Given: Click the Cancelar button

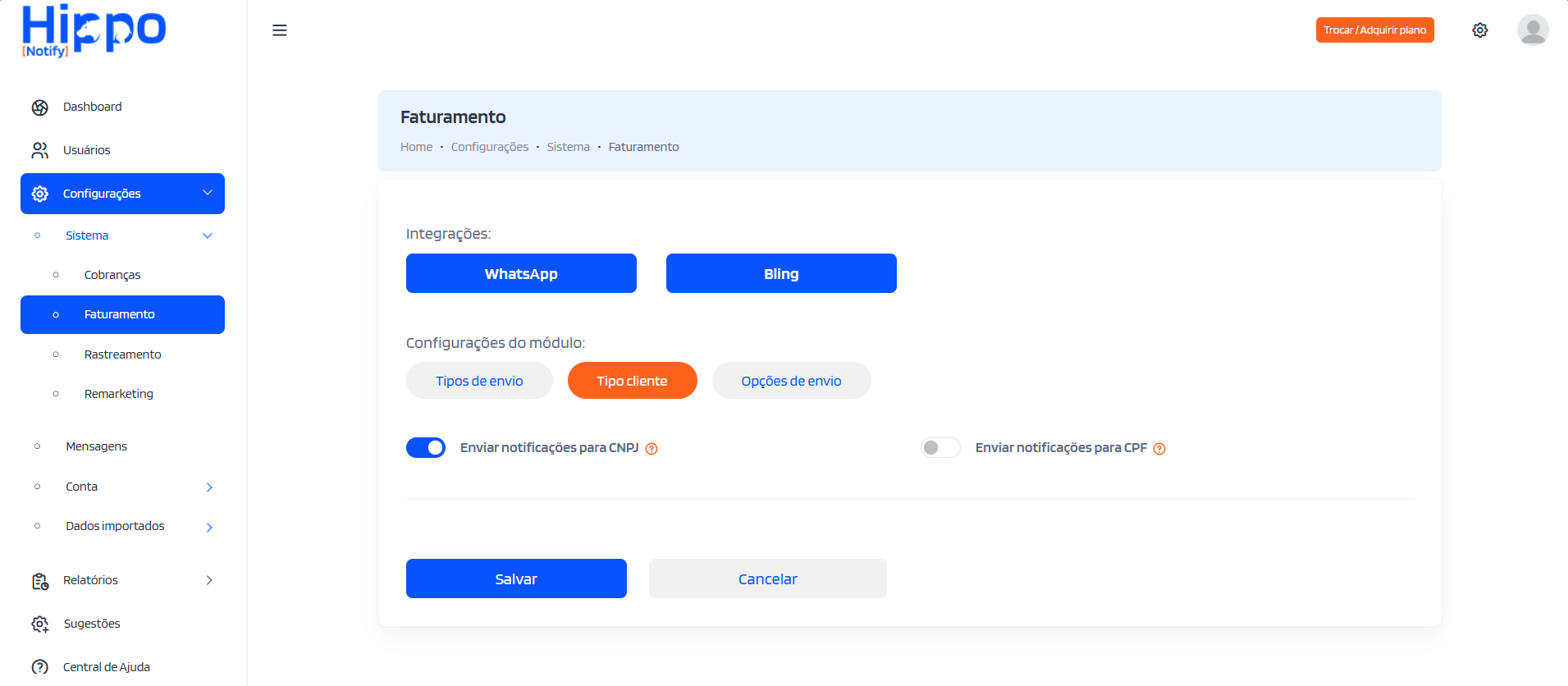Looking at the screenshot, I should pyautogui.click(x=767, y=579).
